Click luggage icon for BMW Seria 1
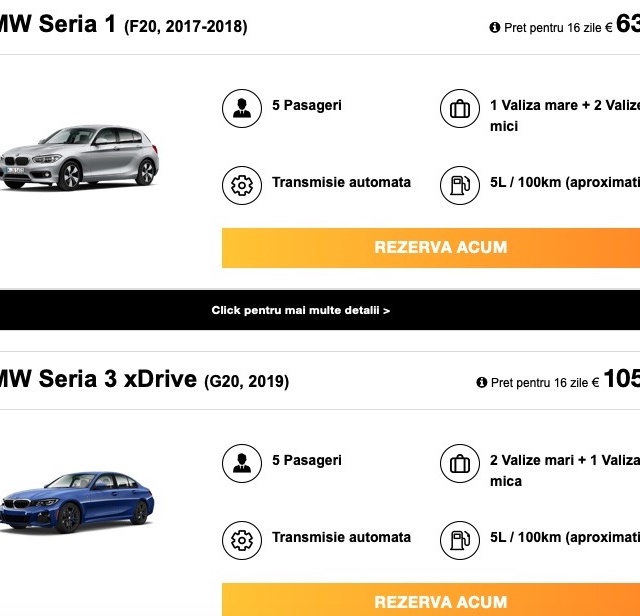This screenshot has height=616, width=640. (x=460, y=108)
